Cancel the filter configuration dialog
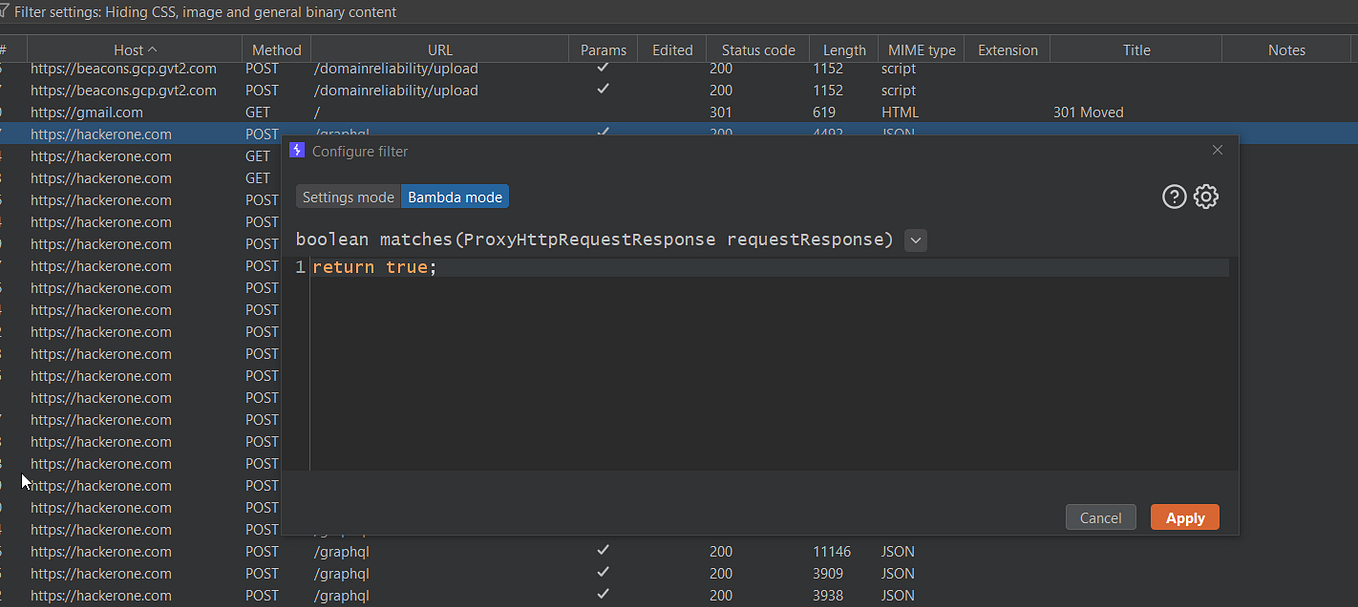1358x607 pixels. pos(1100,517)
